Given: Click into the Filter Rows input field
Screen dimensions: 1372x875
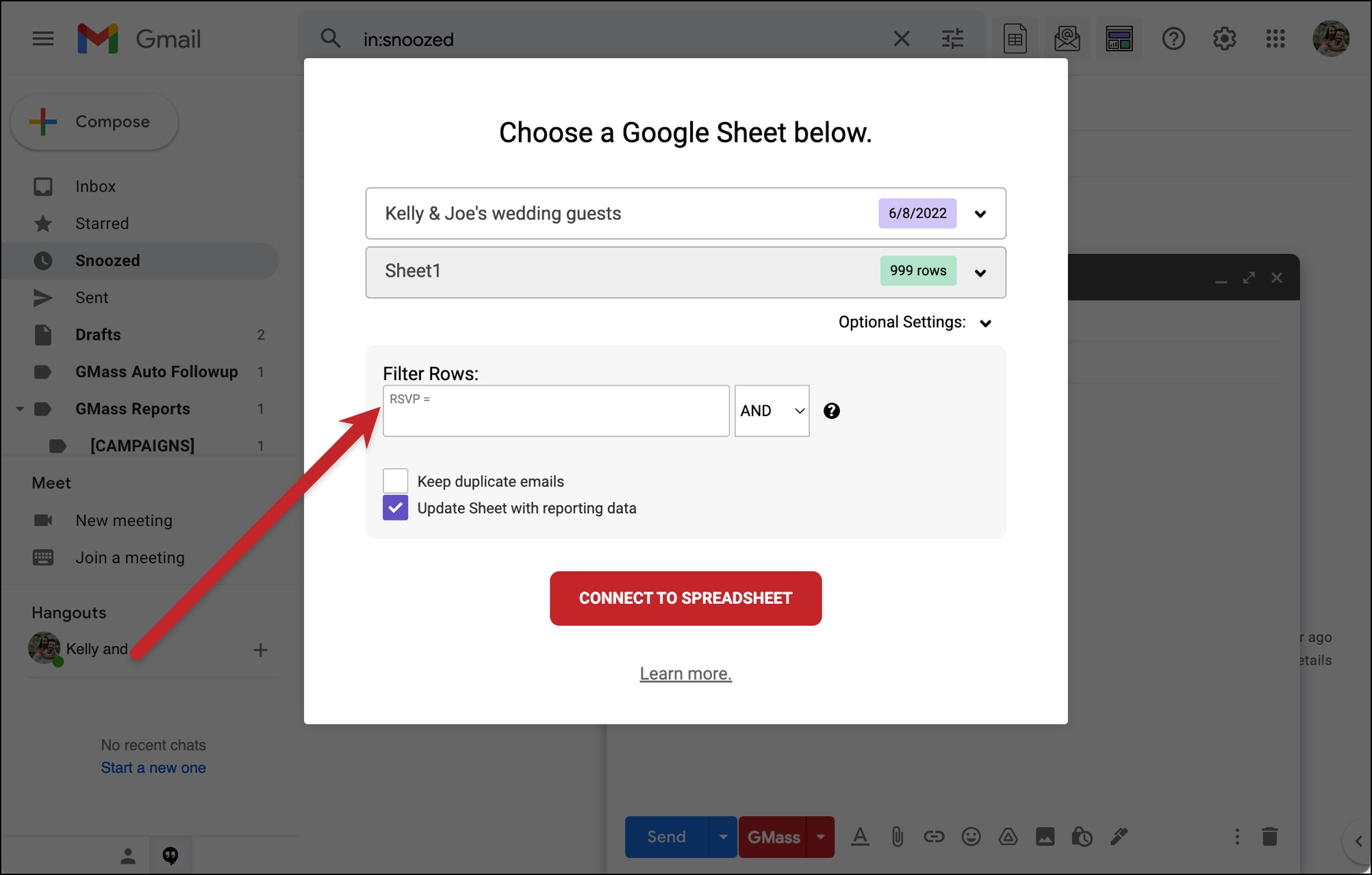Looking at the screenshot, I should coord(556,411).
